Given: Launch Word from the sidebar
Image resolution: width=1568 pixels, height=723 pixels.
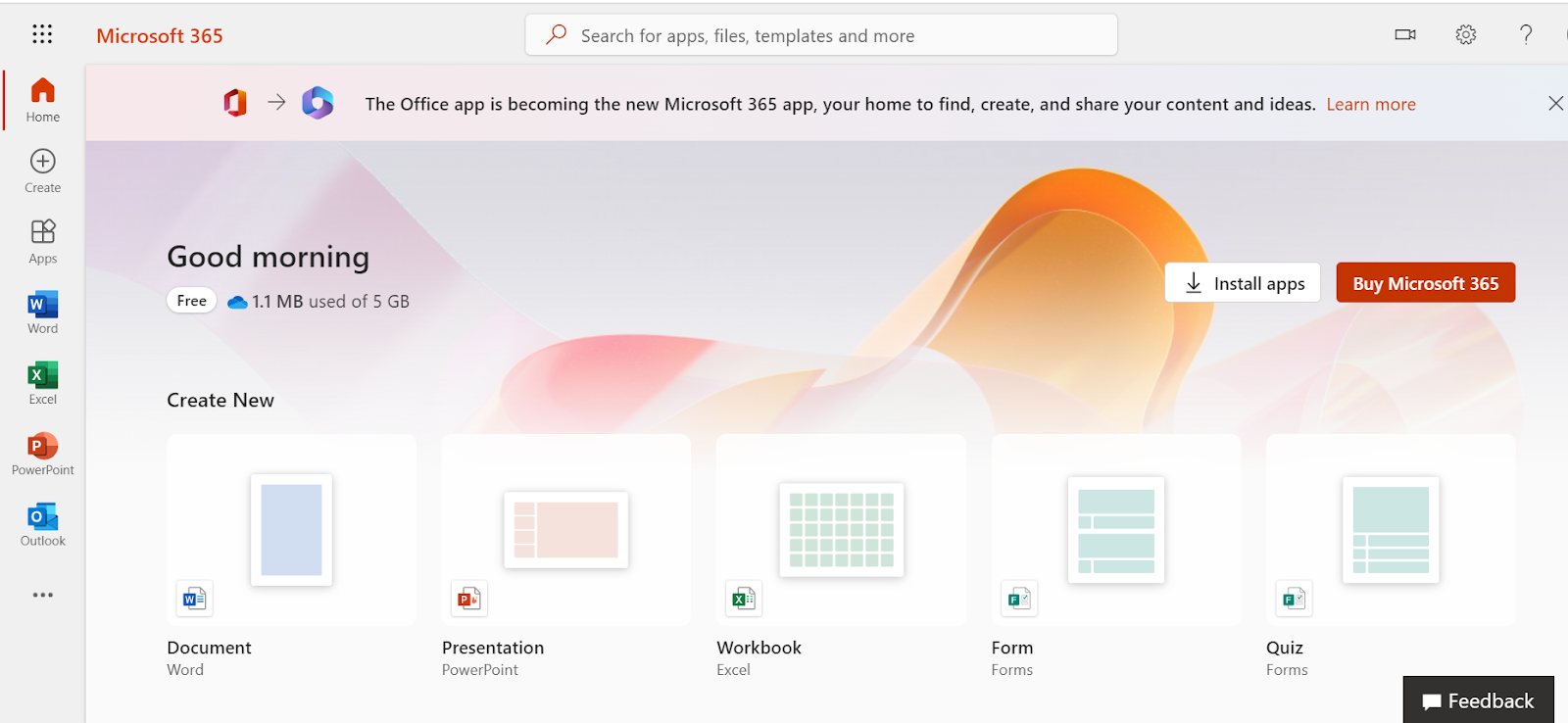Looking at the screenshot, I should point(42,312).
